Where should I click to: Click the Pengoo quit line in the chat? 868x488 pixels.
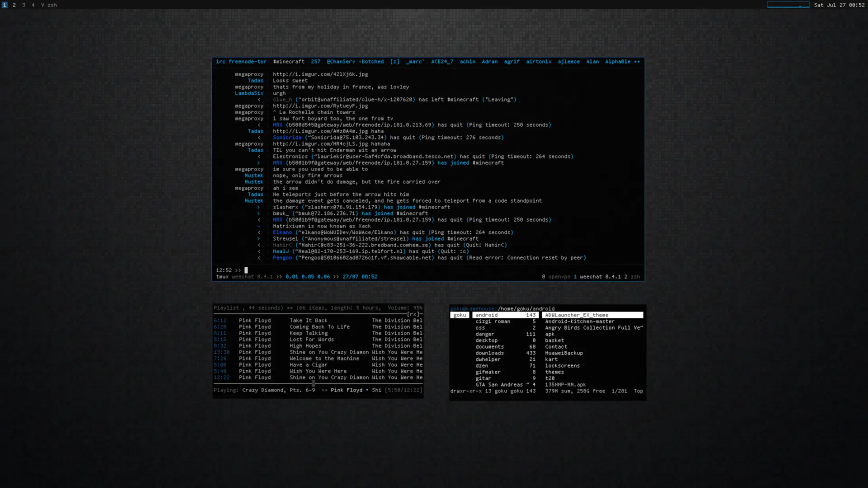point(429,257)
